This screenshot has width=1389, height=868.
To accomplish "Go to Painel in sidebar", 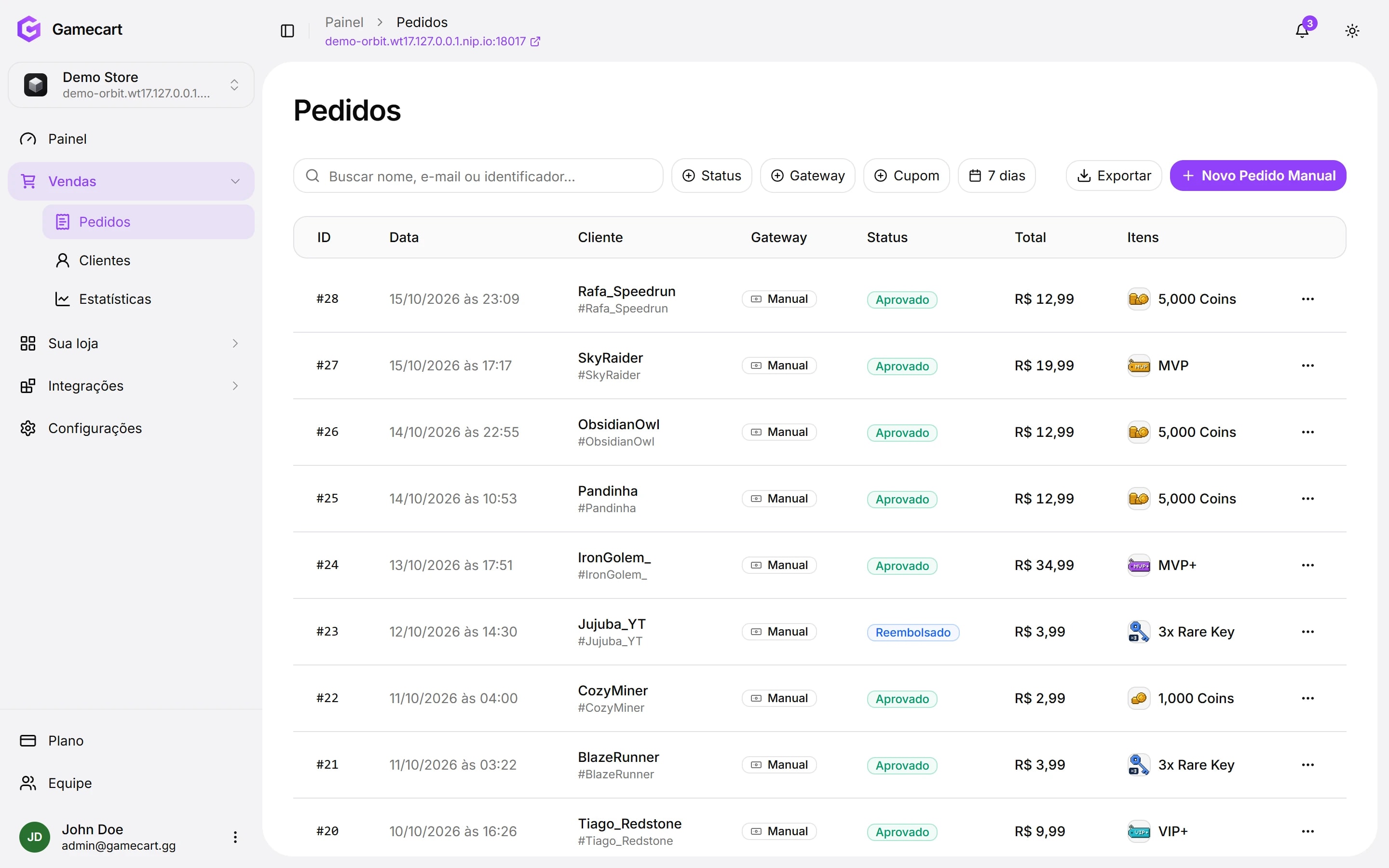I will (x=131, y=139).
